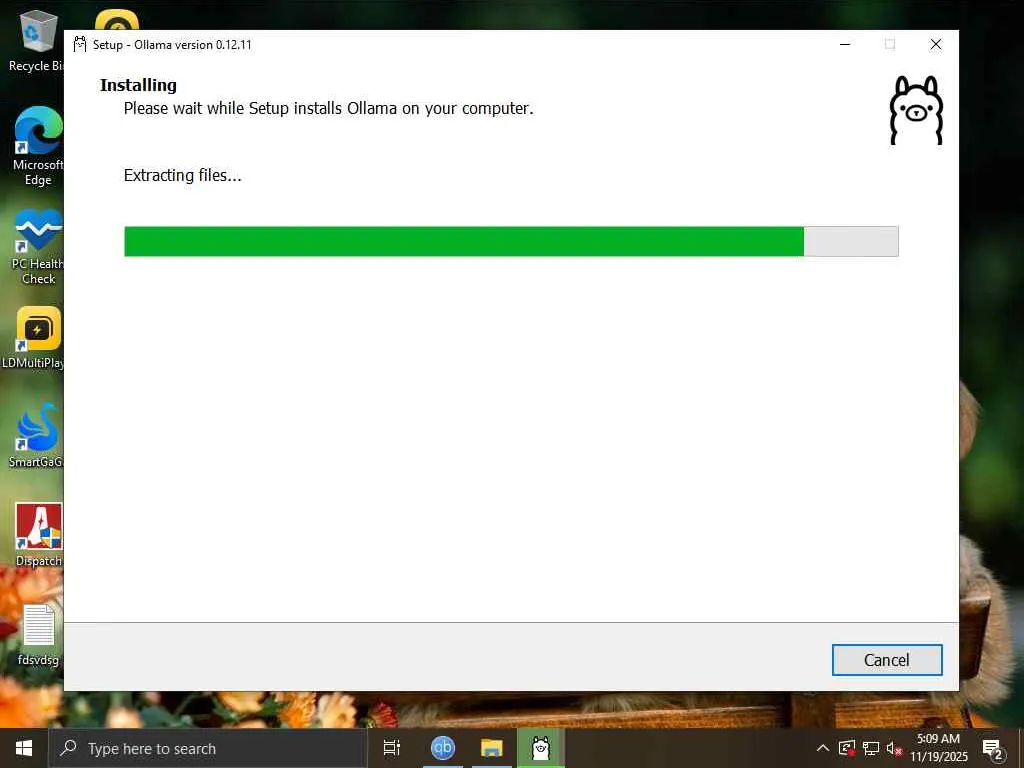Select the PC Health Check desktop shortcut
1024x768 pixels.
(37, 247)
